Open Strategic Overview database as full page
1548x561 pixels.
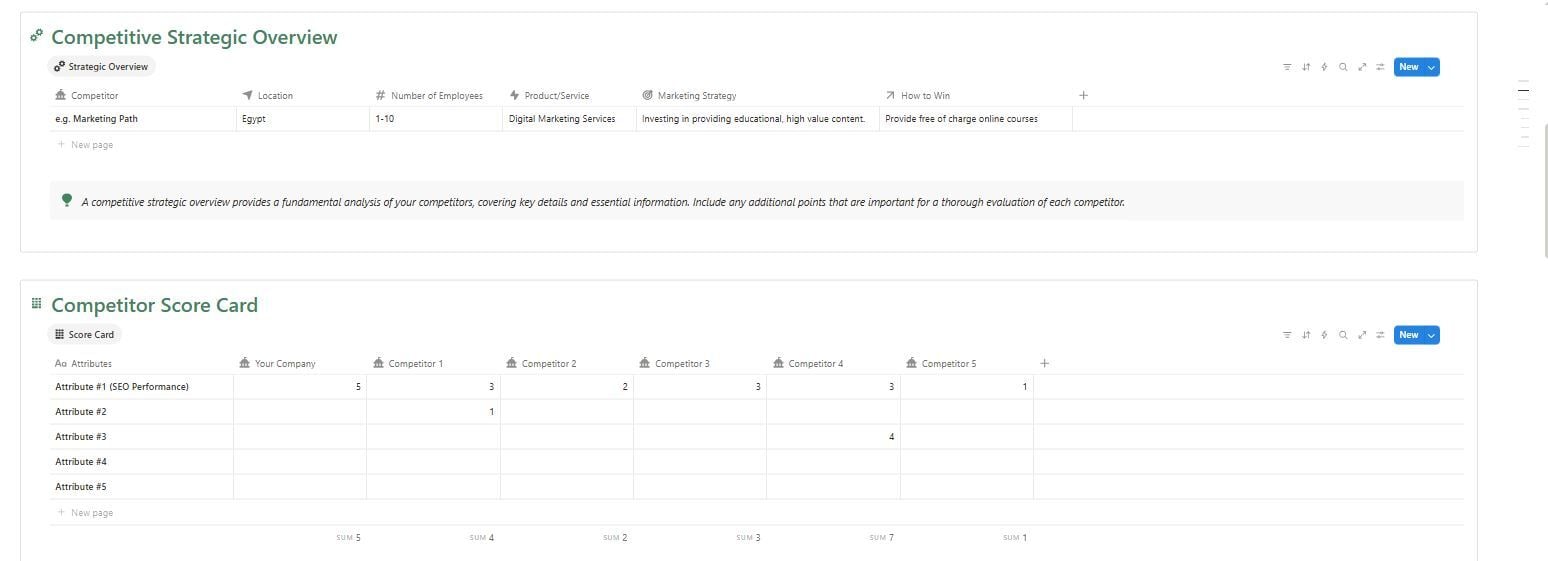click(1362, 67)
